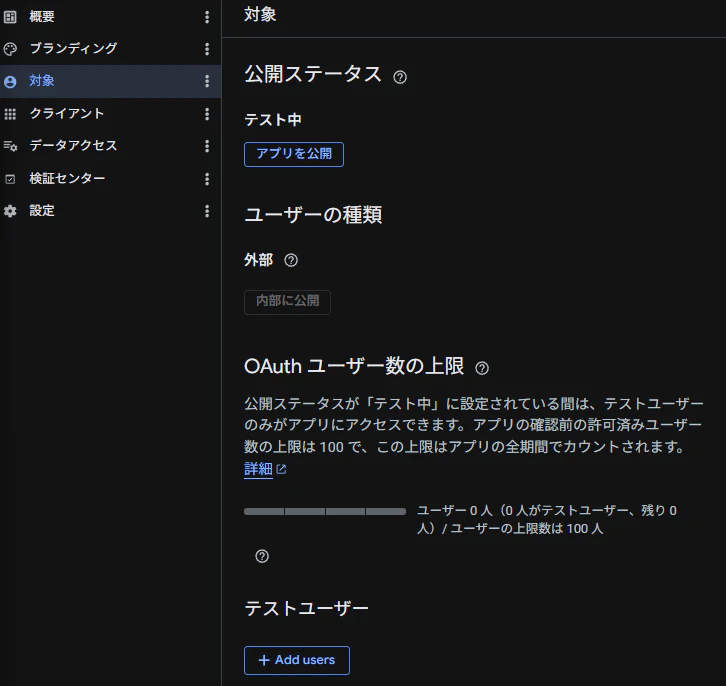
Task: Click the 概要 dashboard icon in sidebar
Action: tap(10, 17)
